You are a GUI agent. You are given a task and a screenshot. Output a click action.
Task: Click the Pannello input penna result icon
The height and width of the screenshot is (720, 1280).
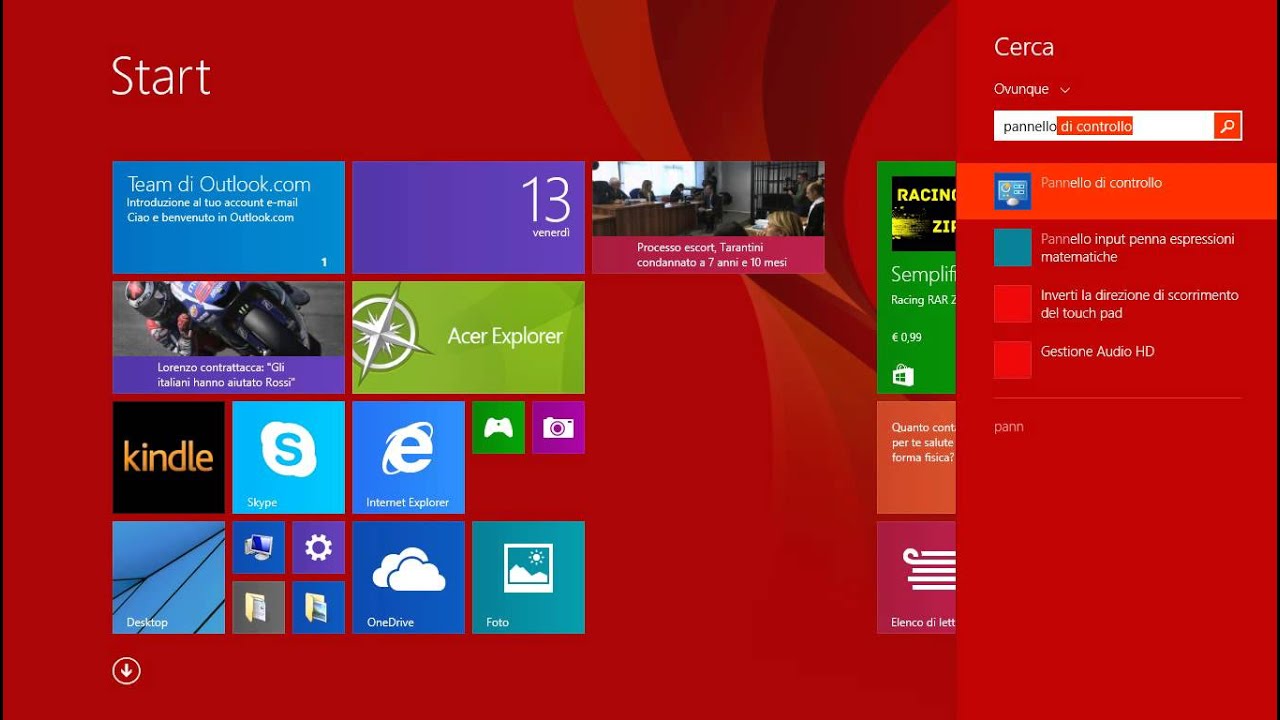pyautogui.click(x=1012, y=247)
